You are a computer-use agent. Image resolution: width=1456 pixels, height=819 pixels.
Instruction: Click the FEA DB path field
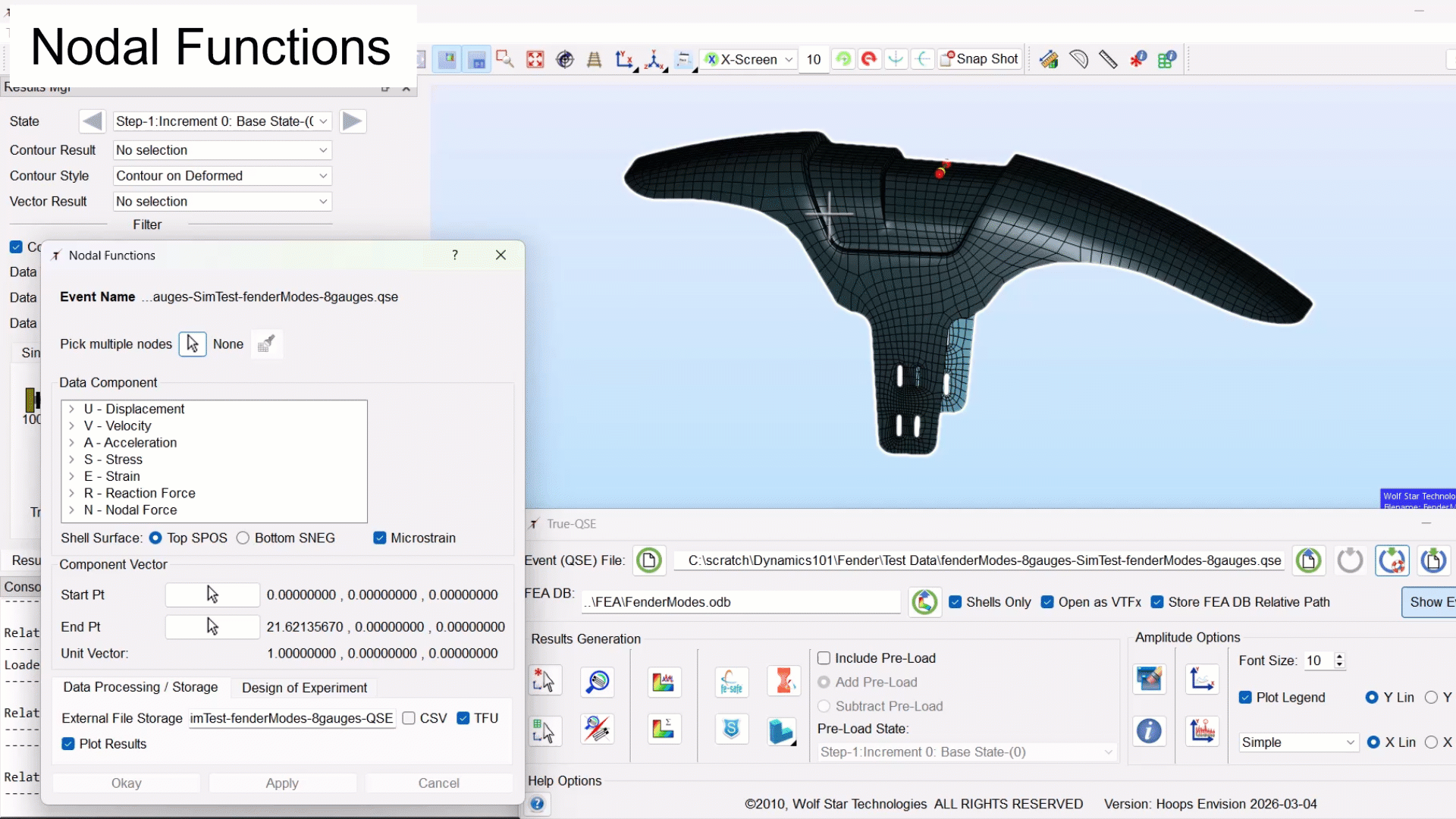(741, 602)
